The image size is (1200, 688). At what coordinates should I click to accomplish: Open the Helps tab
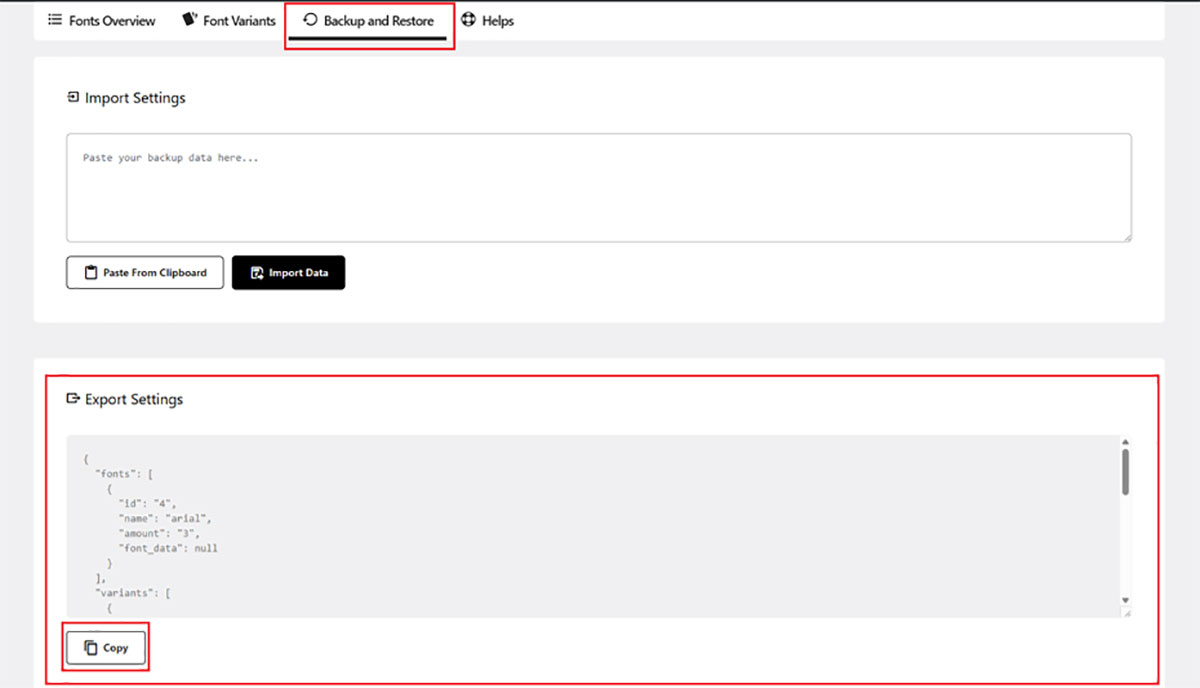tap(487, 20)
